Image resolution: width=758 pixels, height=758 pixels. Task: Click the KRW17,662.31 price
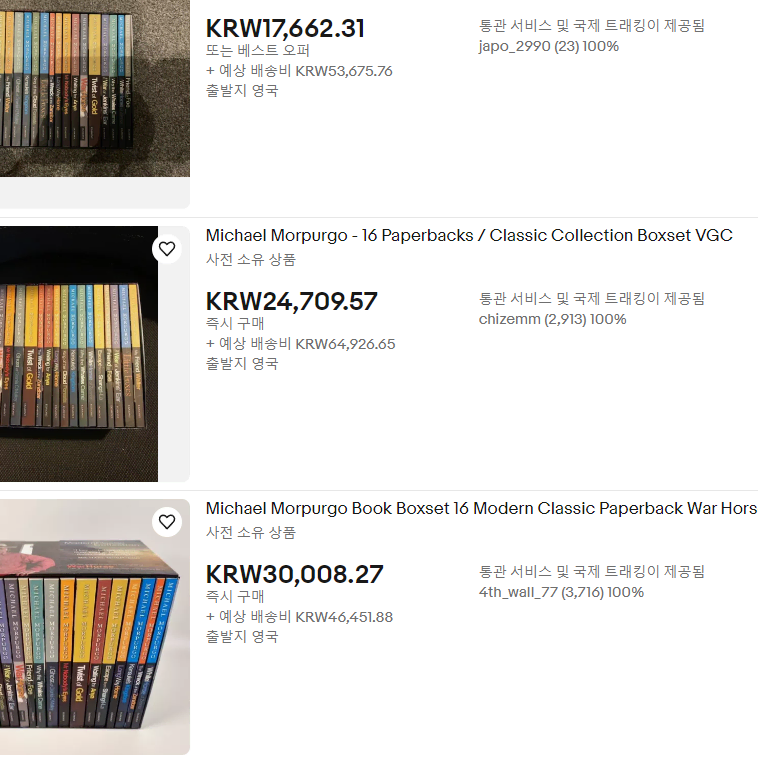coord(285,29)
